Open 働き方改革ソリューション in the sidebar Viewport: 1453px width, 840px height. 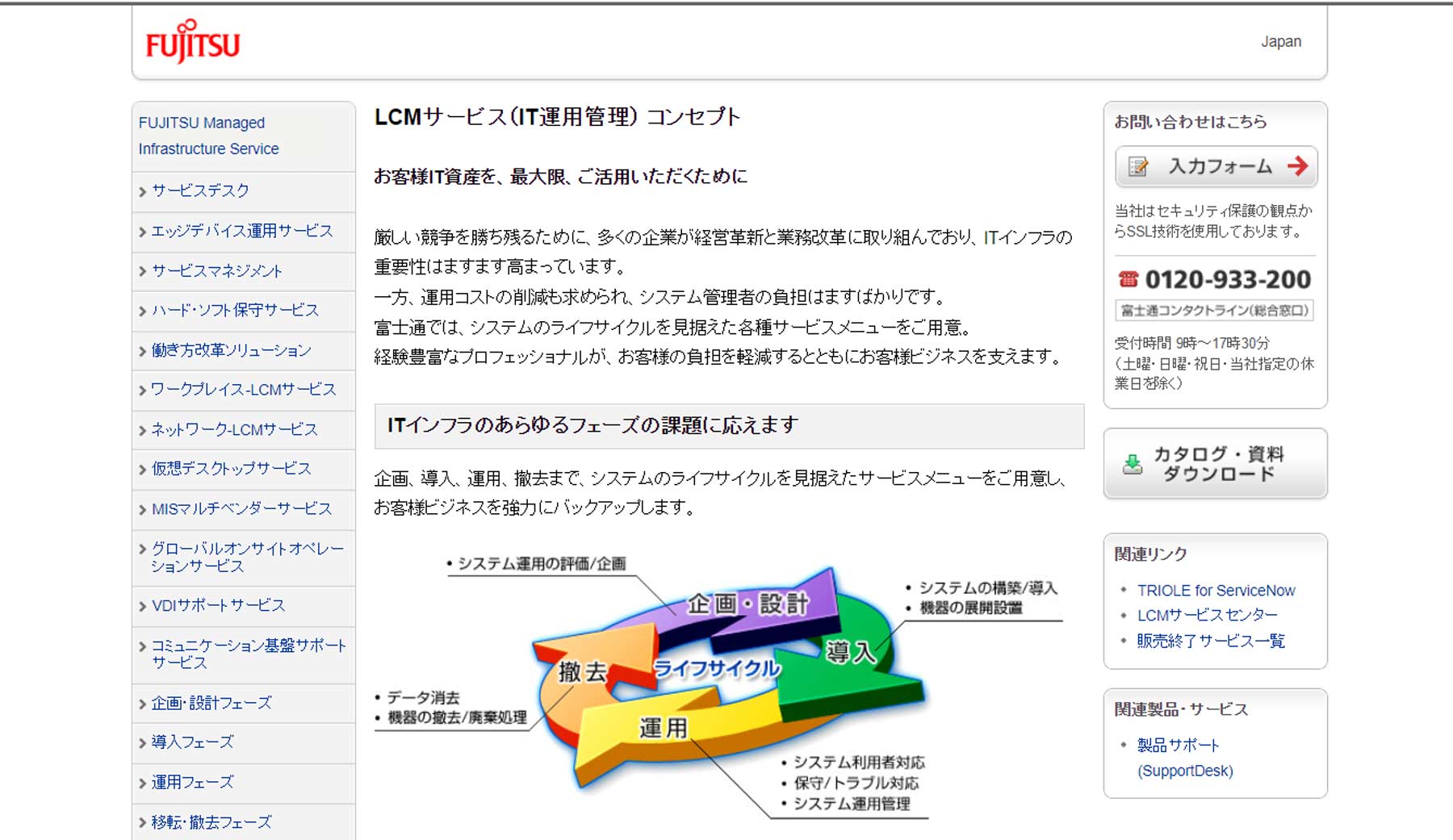tap(231, 350)
